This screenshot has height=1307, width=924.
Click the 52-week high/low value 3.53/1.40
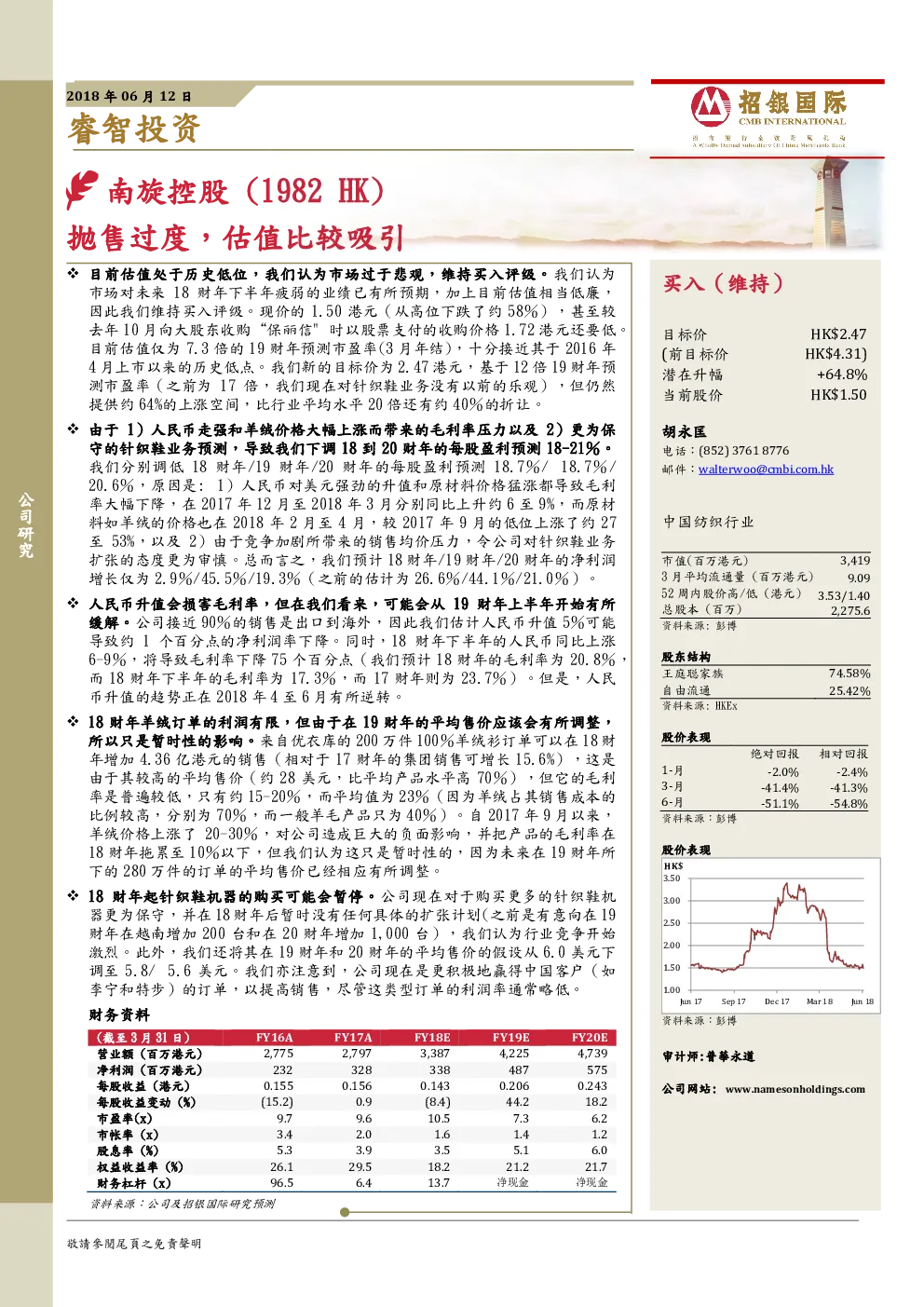844,595
